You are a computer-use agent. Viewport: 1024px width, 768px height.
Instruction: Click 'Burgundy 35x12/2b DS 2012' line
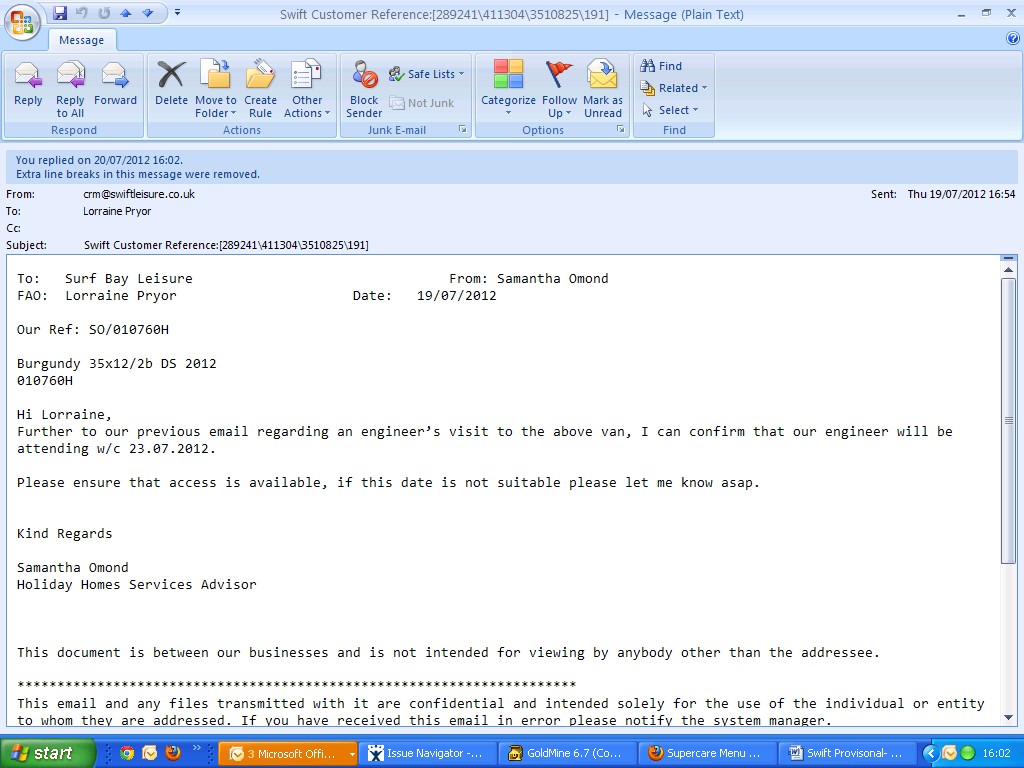(x=116, y=363)
